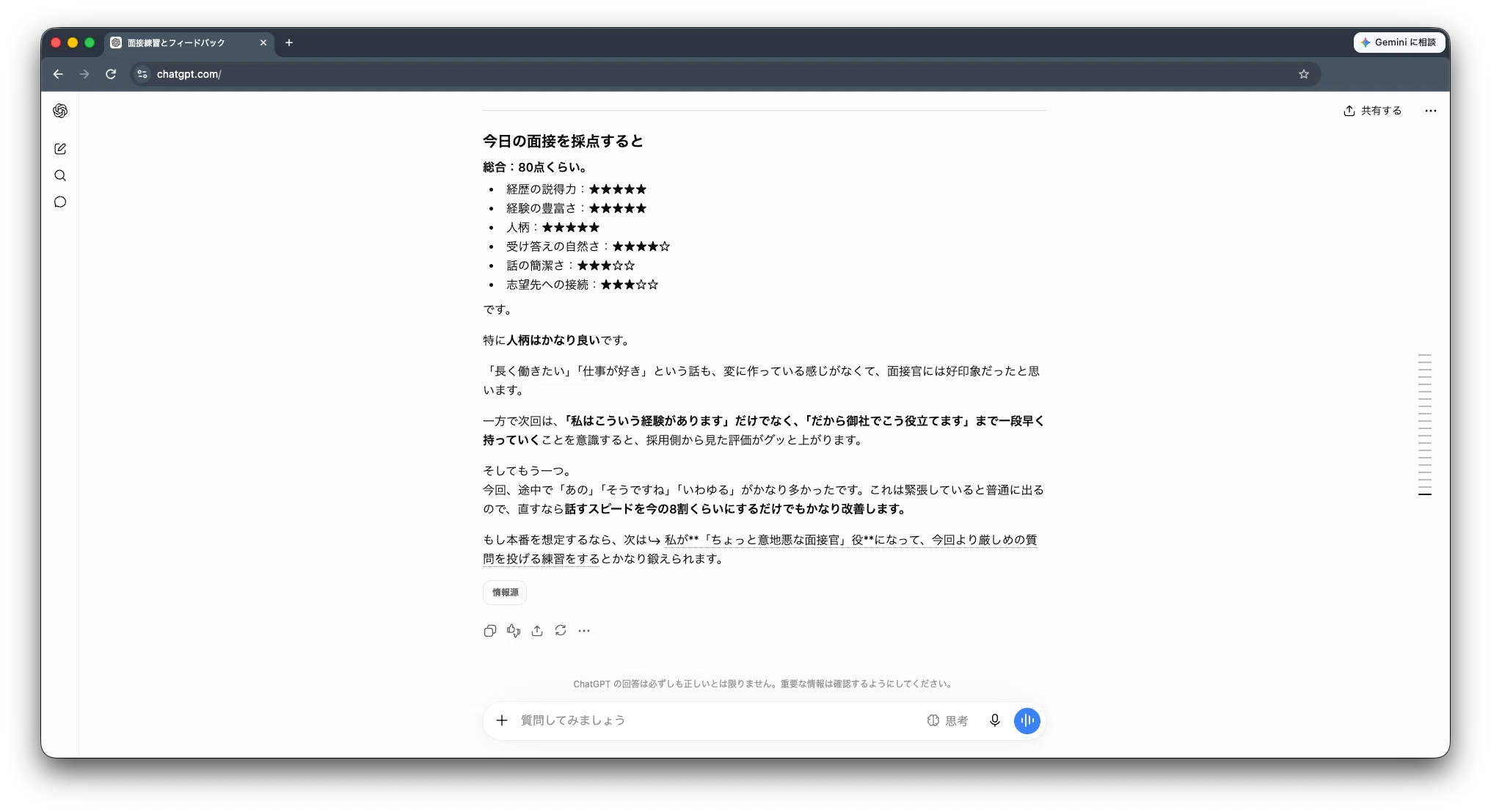Open the conversation options three-dot menu
1491x812 pixels.
pos(1431,111)
